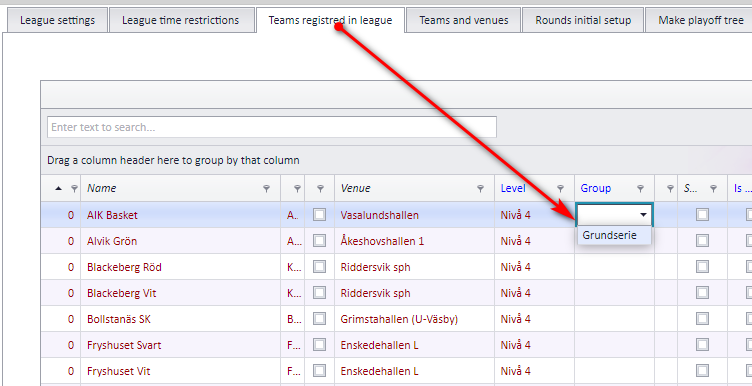Select the Bollstanäs SK name cell
Screen dimensions: 752x386
[x=180, y=319]
